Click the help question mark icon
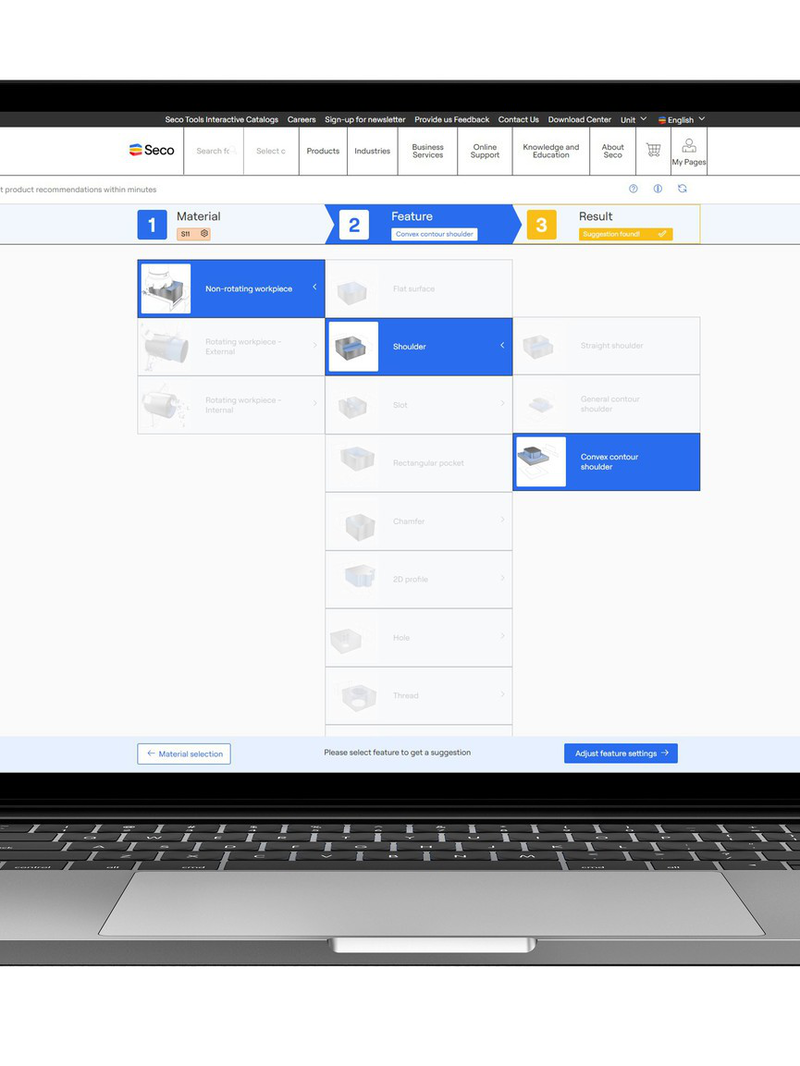Image resolution: width=800 pixels, height=1066 pixels. coord(633,189)
